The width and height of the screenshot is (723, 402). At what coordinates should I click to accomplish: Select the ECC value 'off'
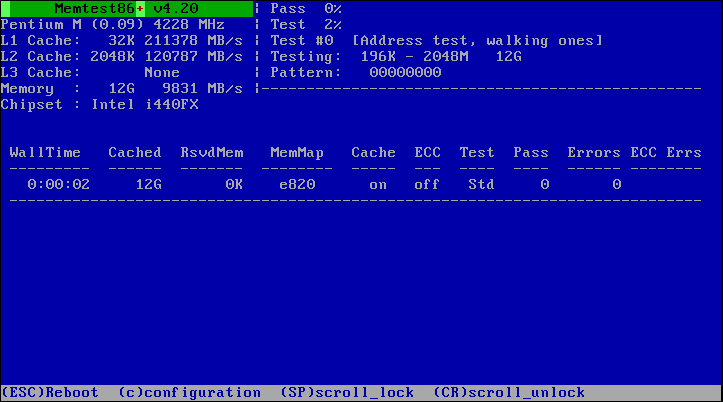[x=427, y=184]
